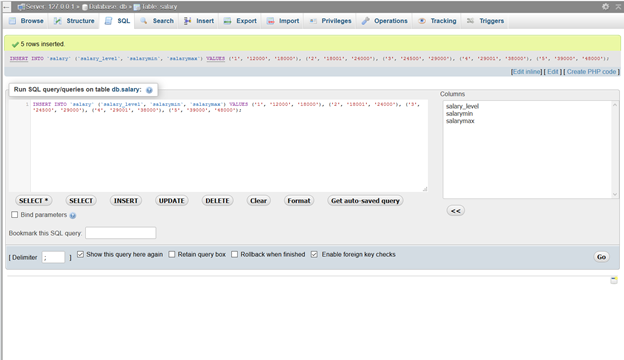
Task: Click the console icon at bottom right
Action: [x=614, y=280]
